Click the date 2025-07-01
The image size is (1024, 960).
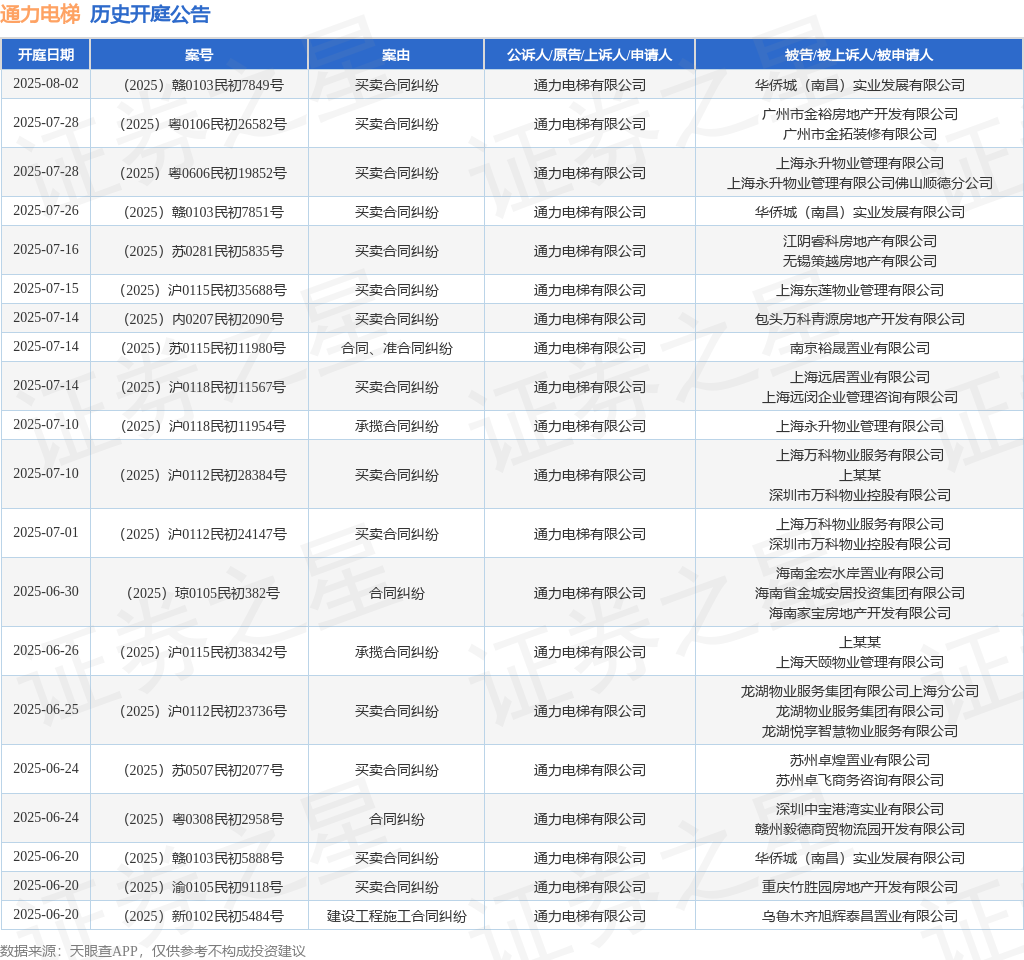coord(46,533)
